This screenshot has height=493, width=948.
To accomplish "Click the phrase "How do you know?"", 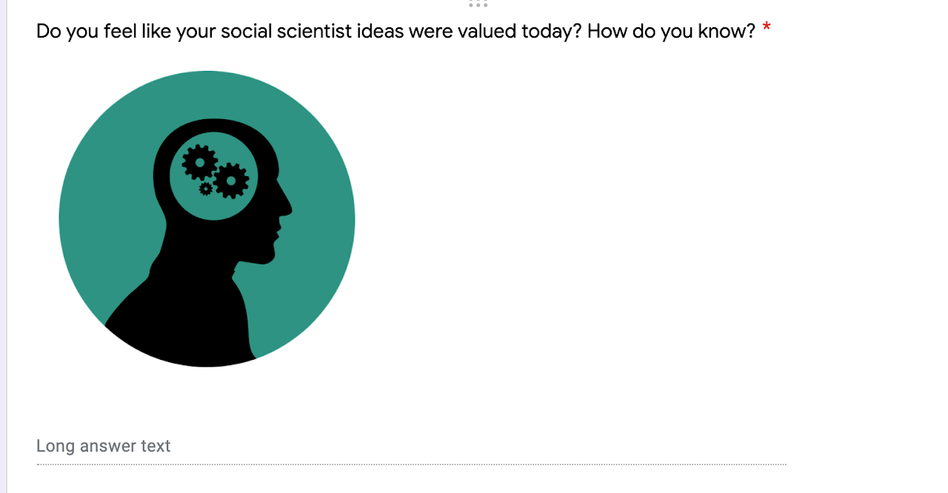I will [670, 31].
